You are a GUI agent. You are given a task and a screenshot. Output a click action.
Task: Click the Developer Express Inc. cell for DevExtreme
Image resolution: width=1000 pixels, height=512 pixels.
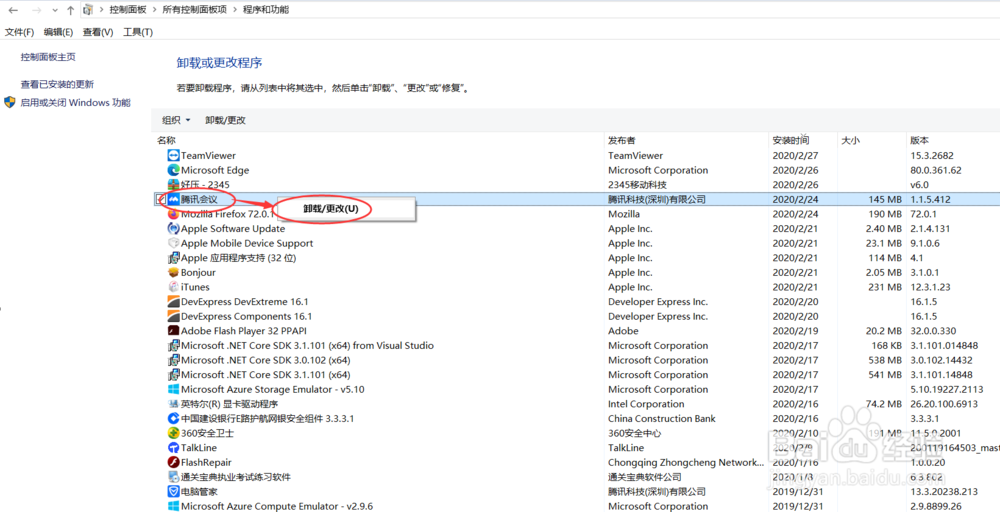[x=658, y=302]
